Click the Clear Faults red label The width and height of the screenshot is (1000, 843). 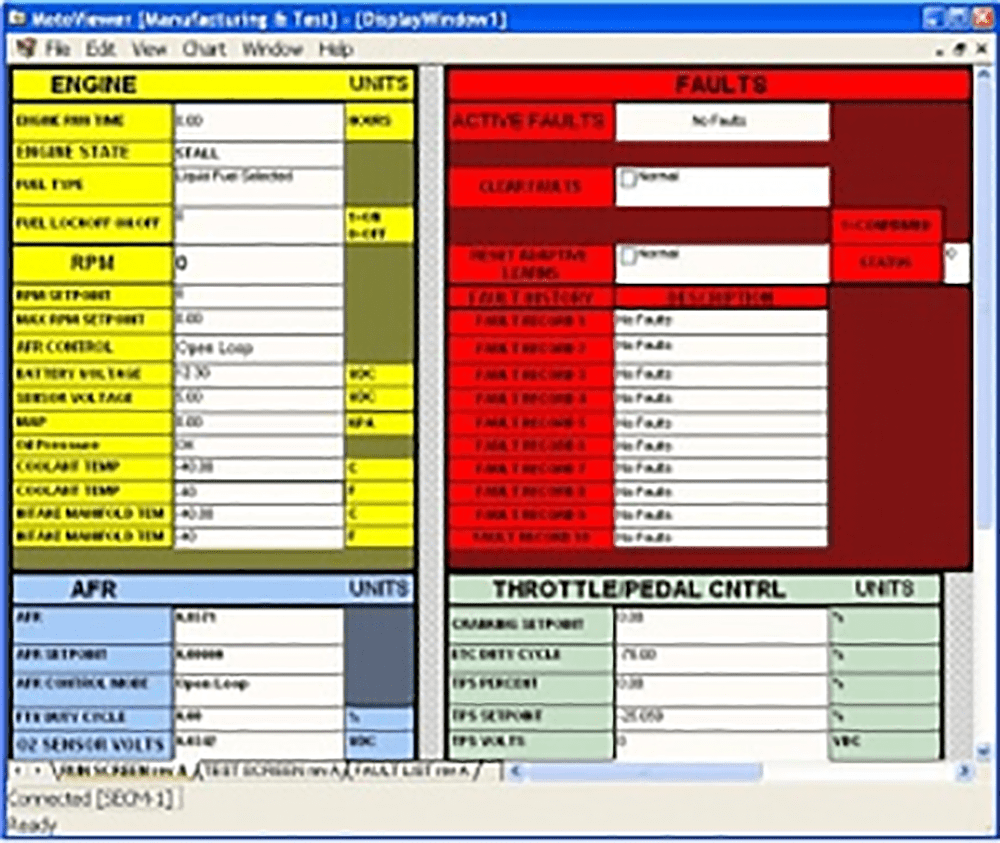pyautogui.click(x=530, y=186)
